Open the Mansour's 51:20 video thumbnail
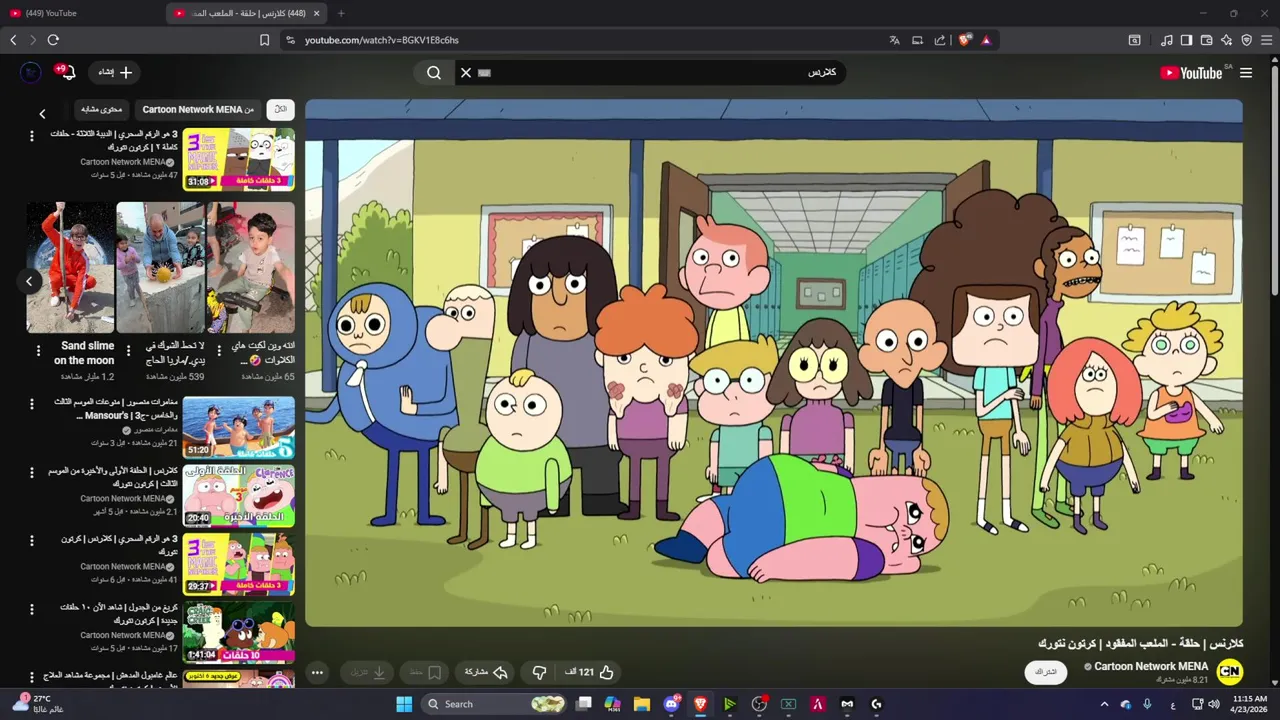Screen dimensions: 1280x720 [x=238, y=428]
